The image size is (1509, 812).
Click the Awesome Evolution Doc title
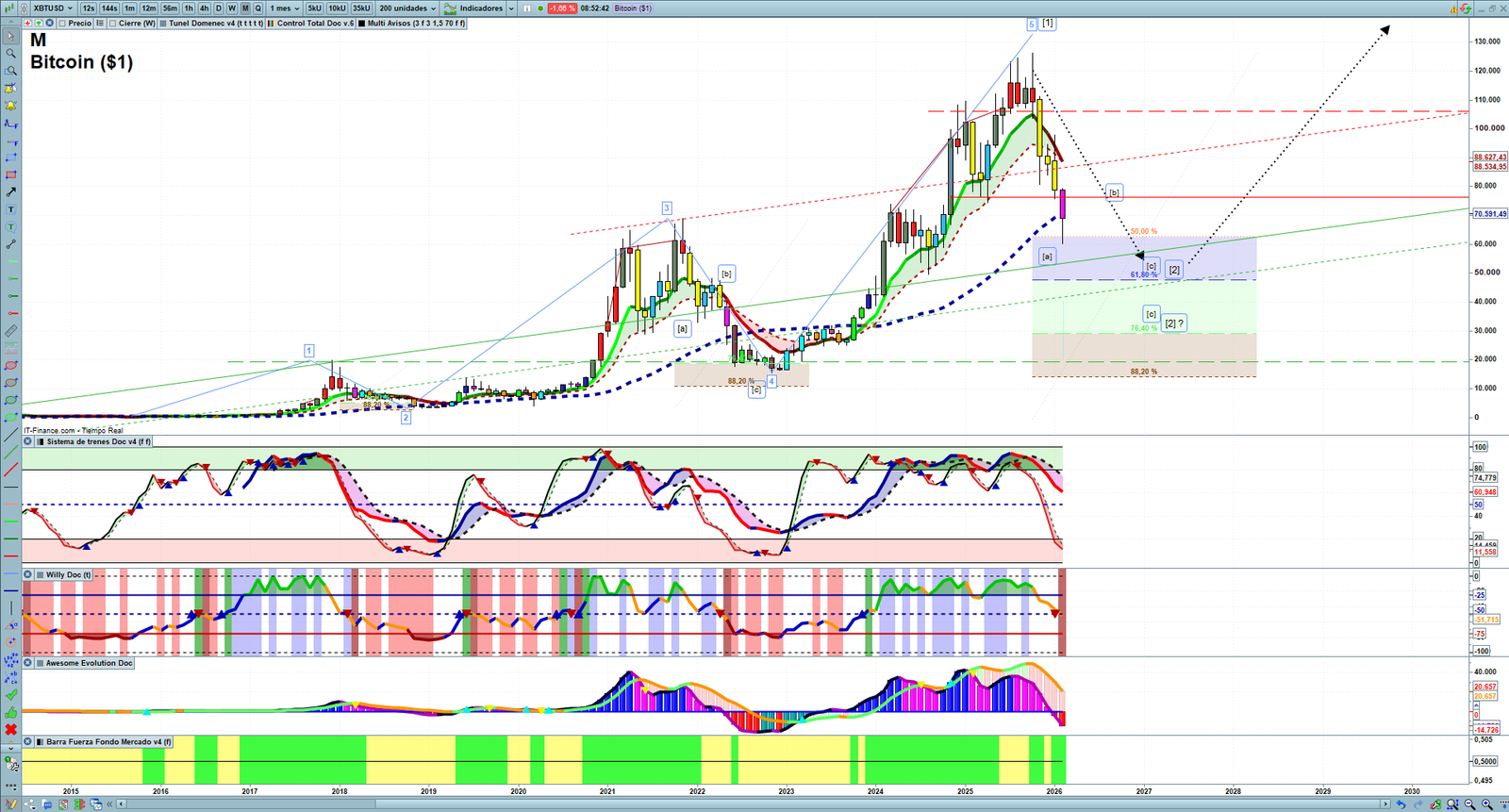(90, 663)
